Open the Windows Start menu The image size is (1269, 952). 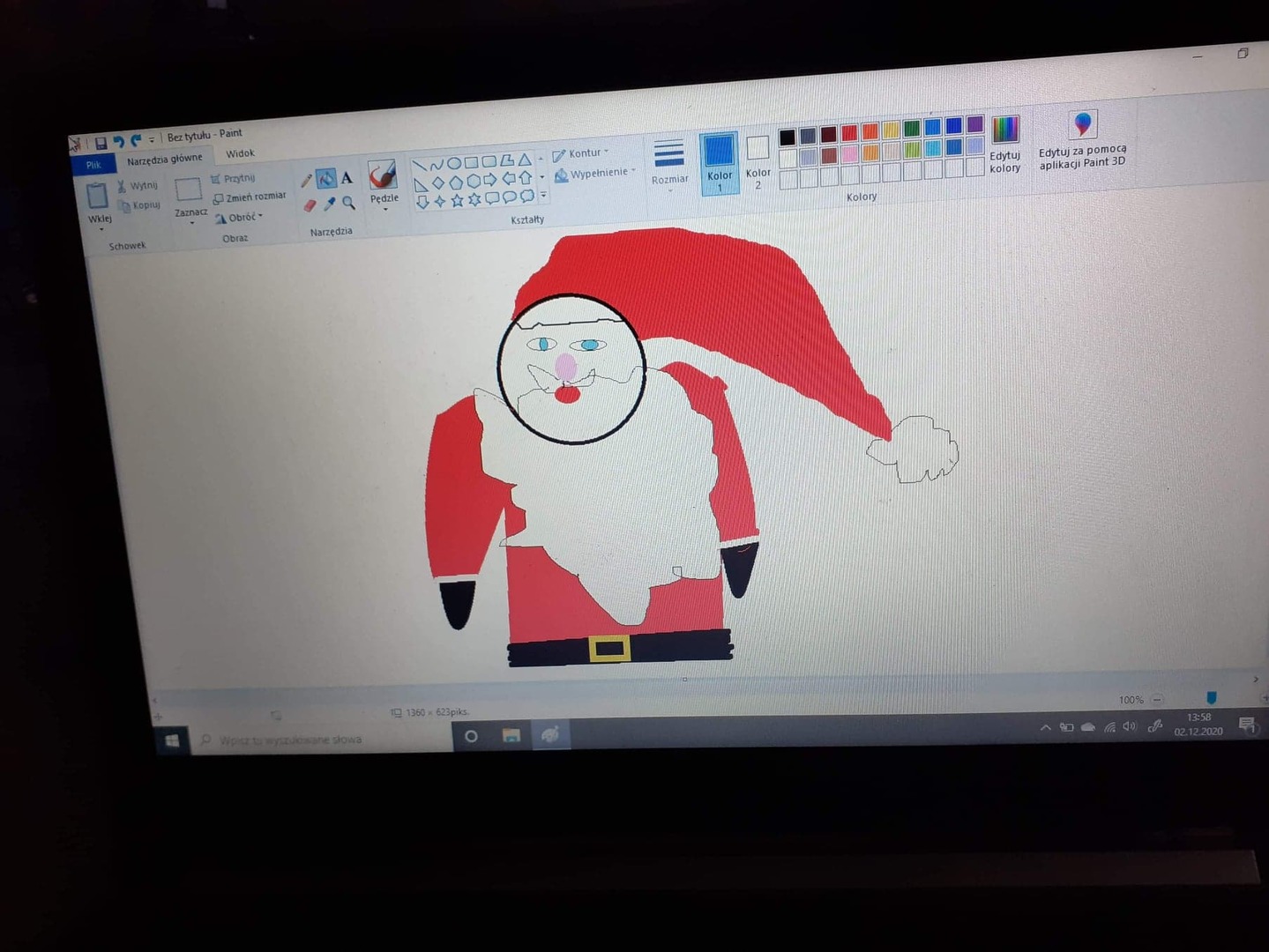coord(172,740)
